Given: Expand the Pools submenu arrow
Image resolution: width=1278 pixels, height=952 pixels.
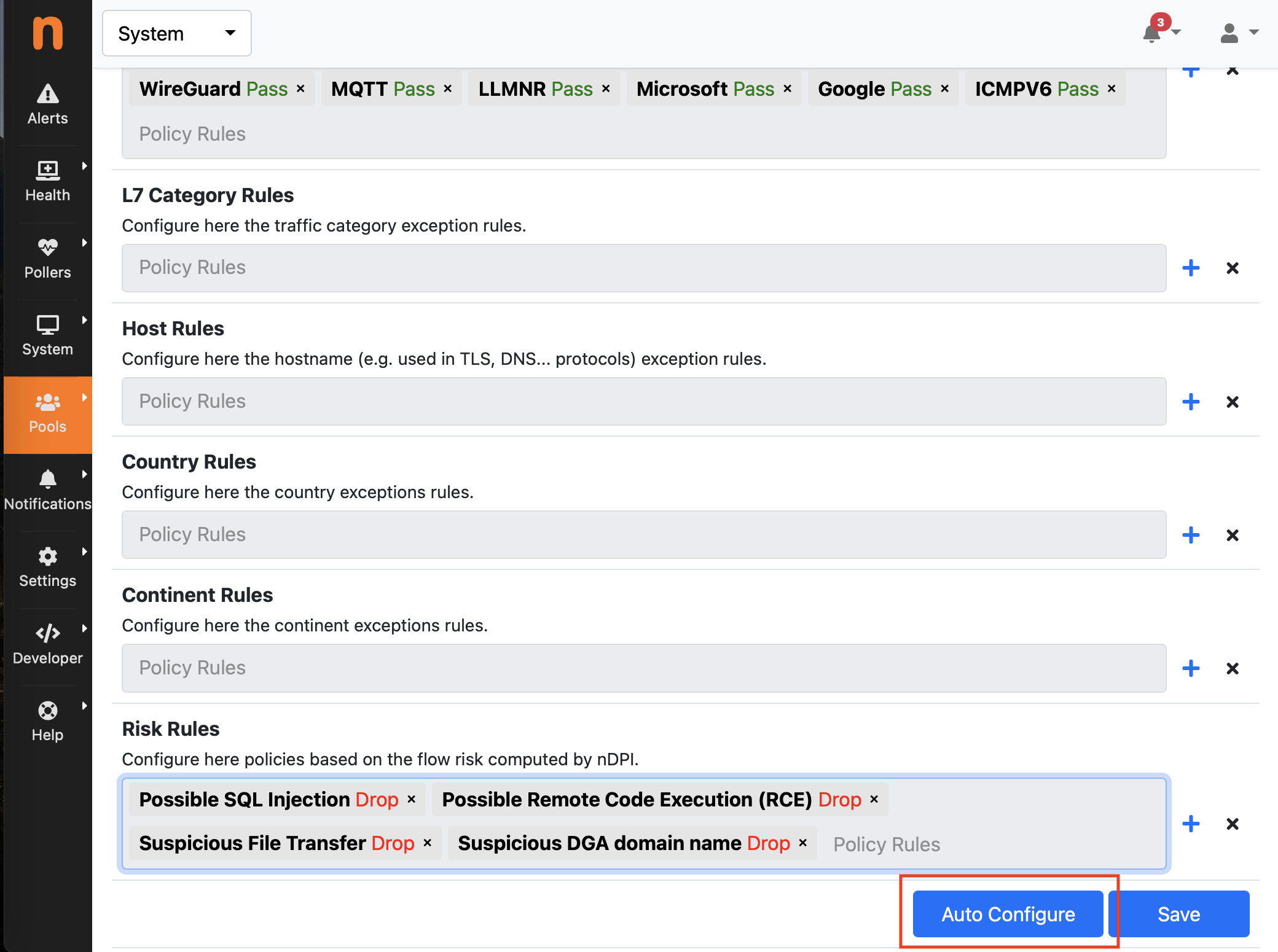Looking at the screenshot, I should [x=84, y=397].
